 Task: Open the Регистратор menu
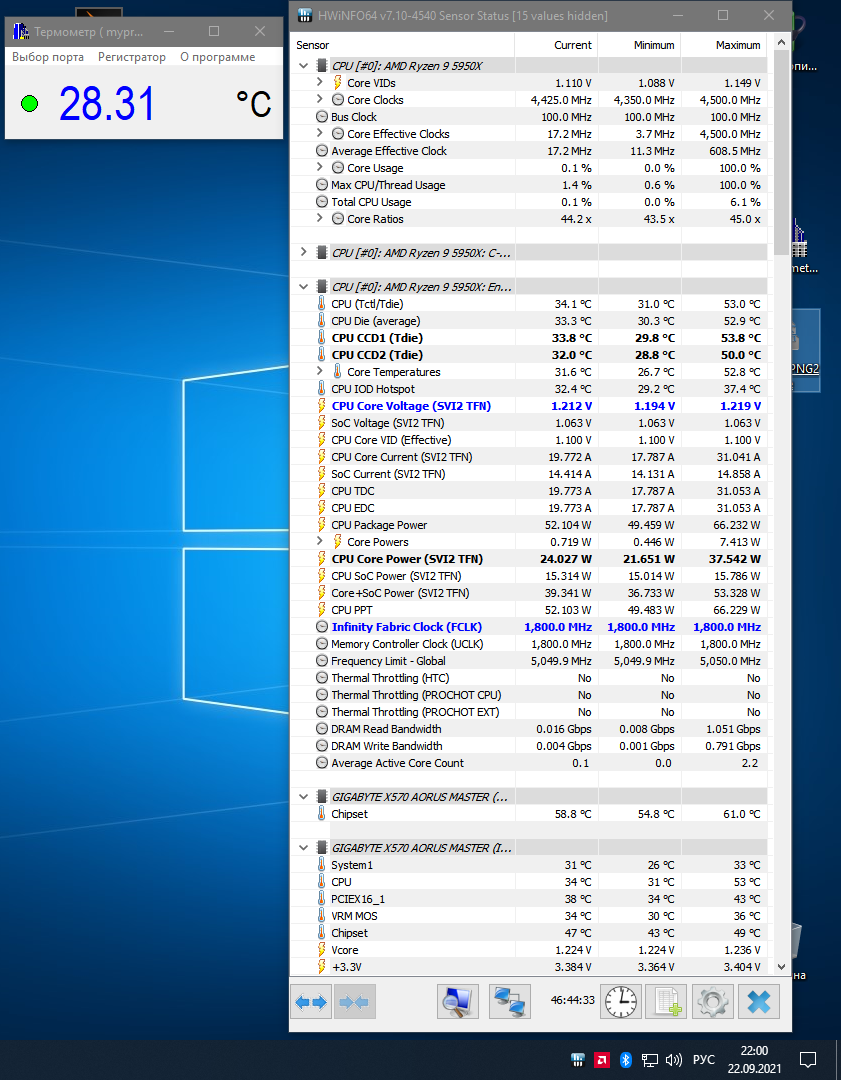click(132, 57)
